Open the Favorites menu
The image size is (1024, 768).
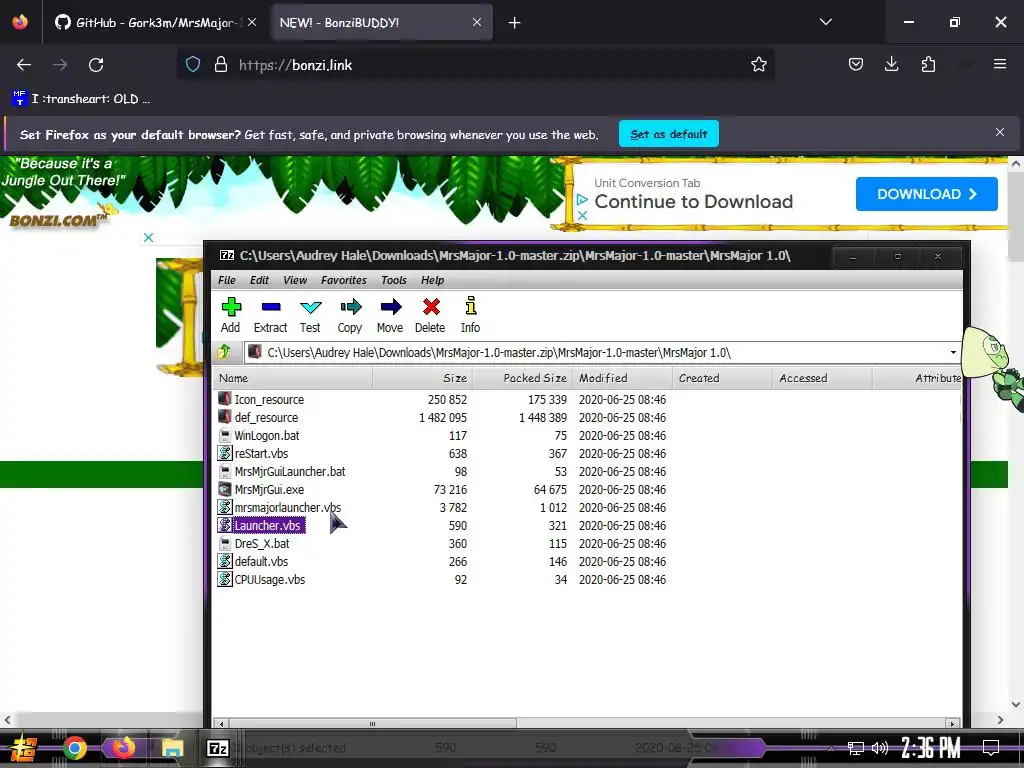click(344, 280)
